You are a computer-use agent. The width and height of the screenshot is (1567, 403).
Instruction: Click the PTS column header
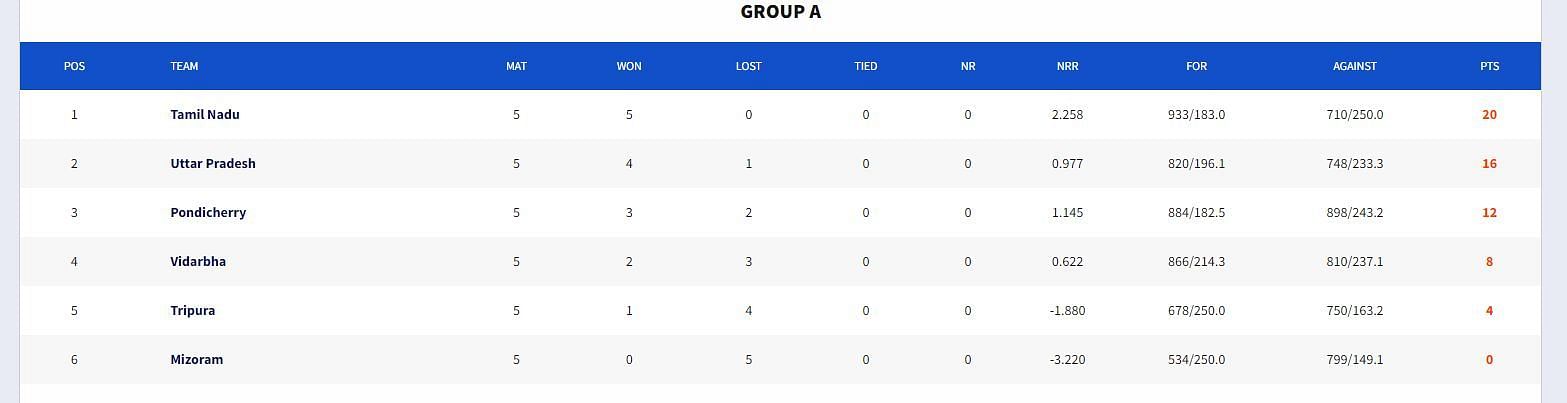1489,66
